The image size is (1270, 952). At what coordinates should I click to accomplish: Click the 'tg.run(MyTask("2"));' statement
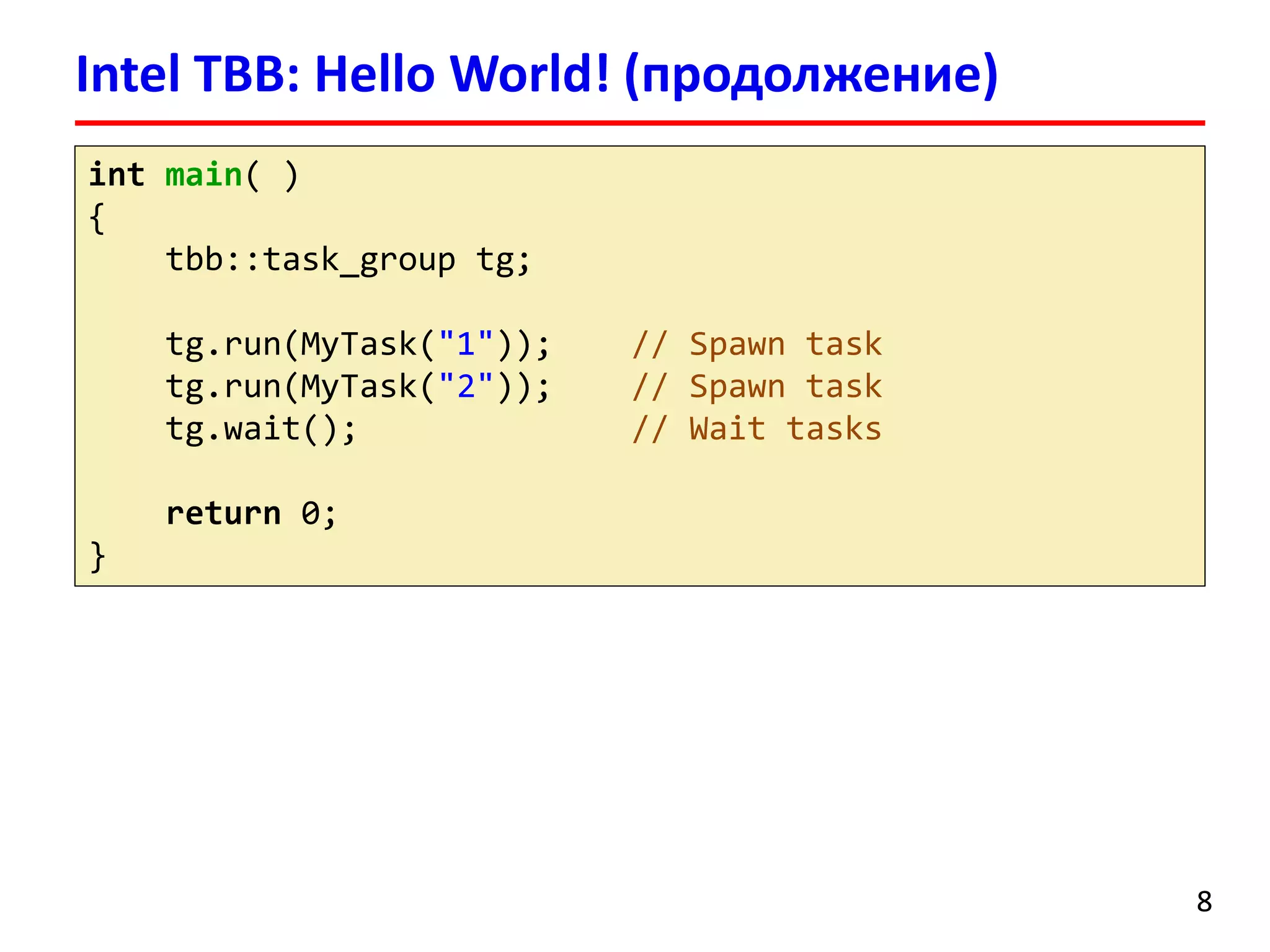pyautogui.click(x=358, y=387)
